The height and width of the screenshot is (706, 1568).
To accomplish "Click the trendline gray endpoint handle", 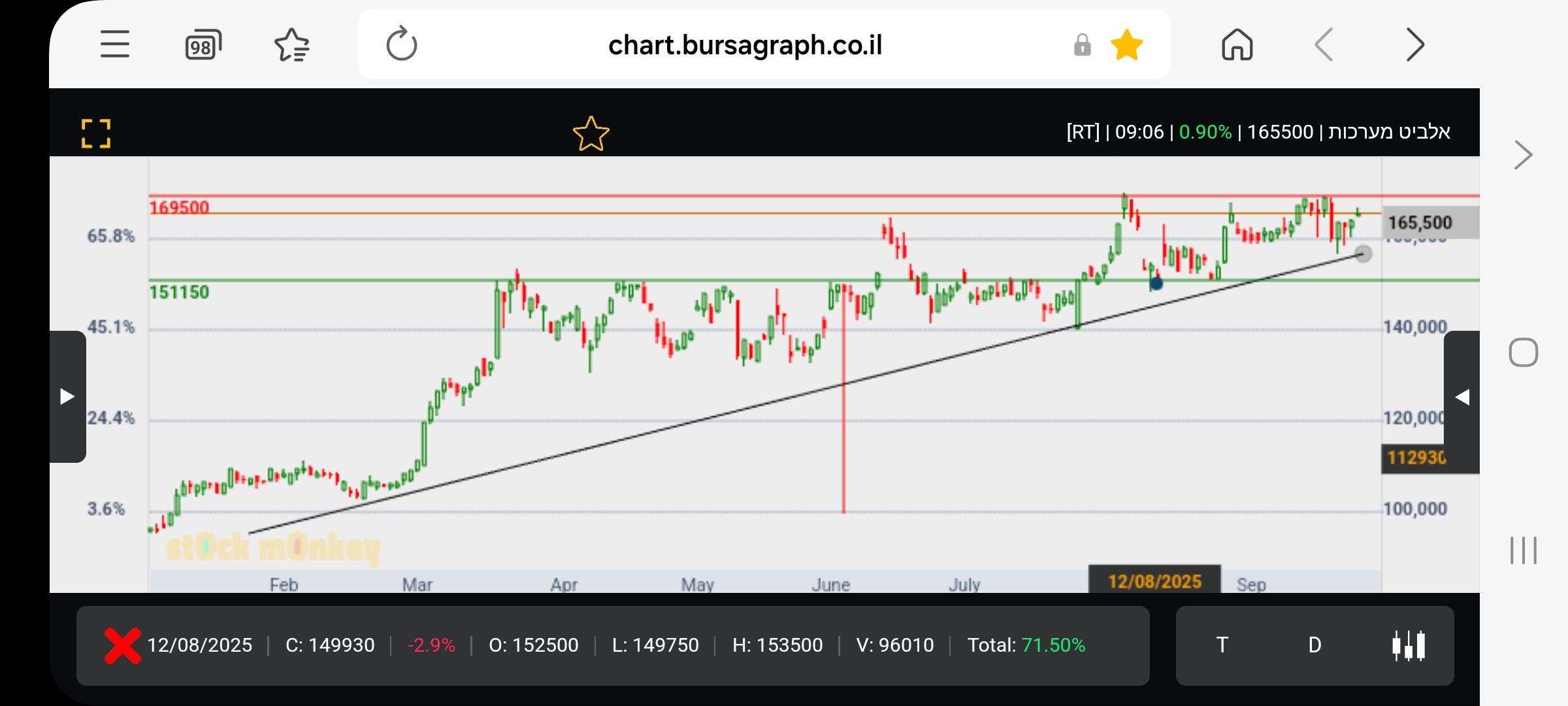I will pos(1363,254).
